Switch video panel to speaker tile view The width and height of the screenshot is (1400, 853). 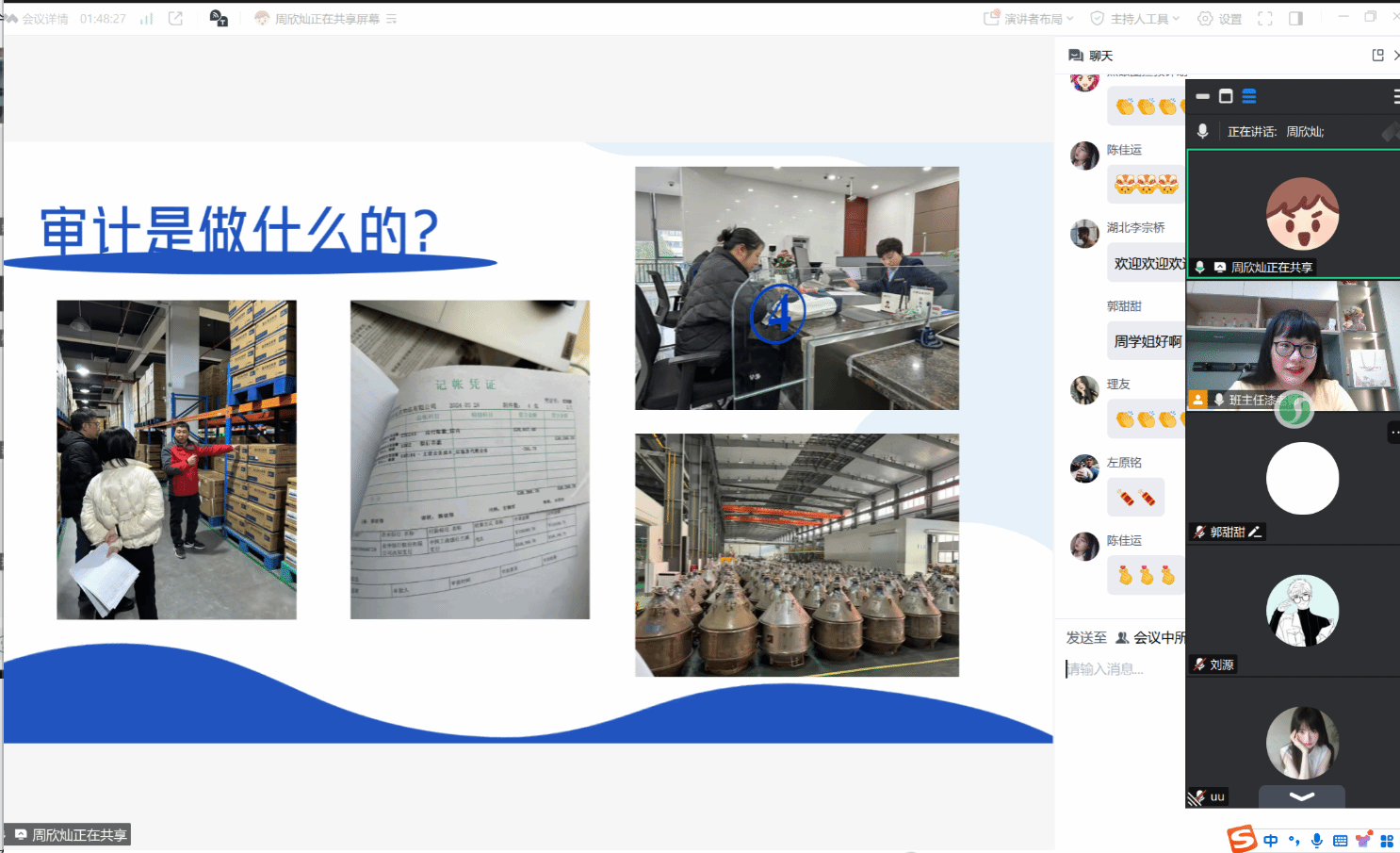click(x=1226, y=96)
